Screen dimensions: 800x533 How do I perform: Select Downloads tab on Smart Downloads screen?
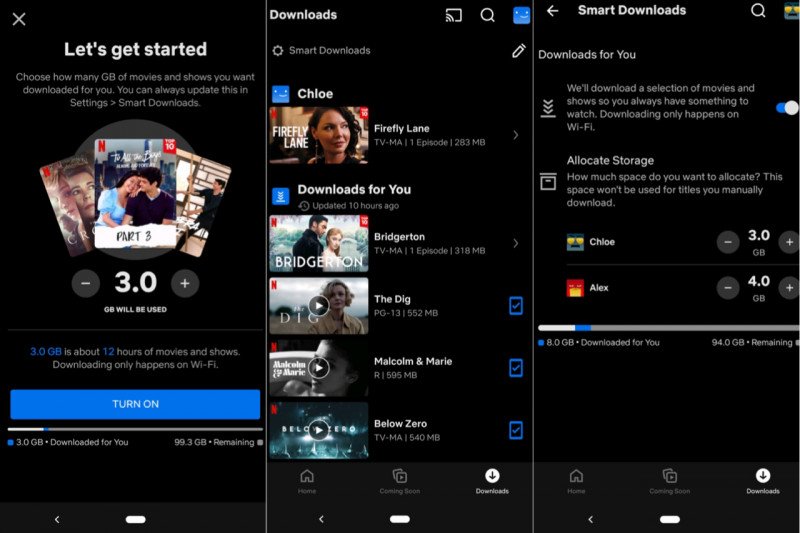click(763, 481)
